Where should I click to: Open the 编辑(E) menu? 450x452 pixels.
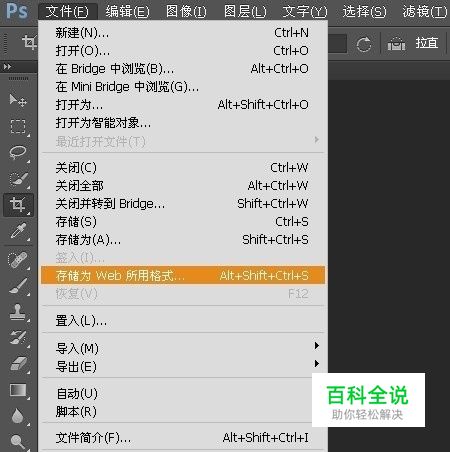point(127,12)
